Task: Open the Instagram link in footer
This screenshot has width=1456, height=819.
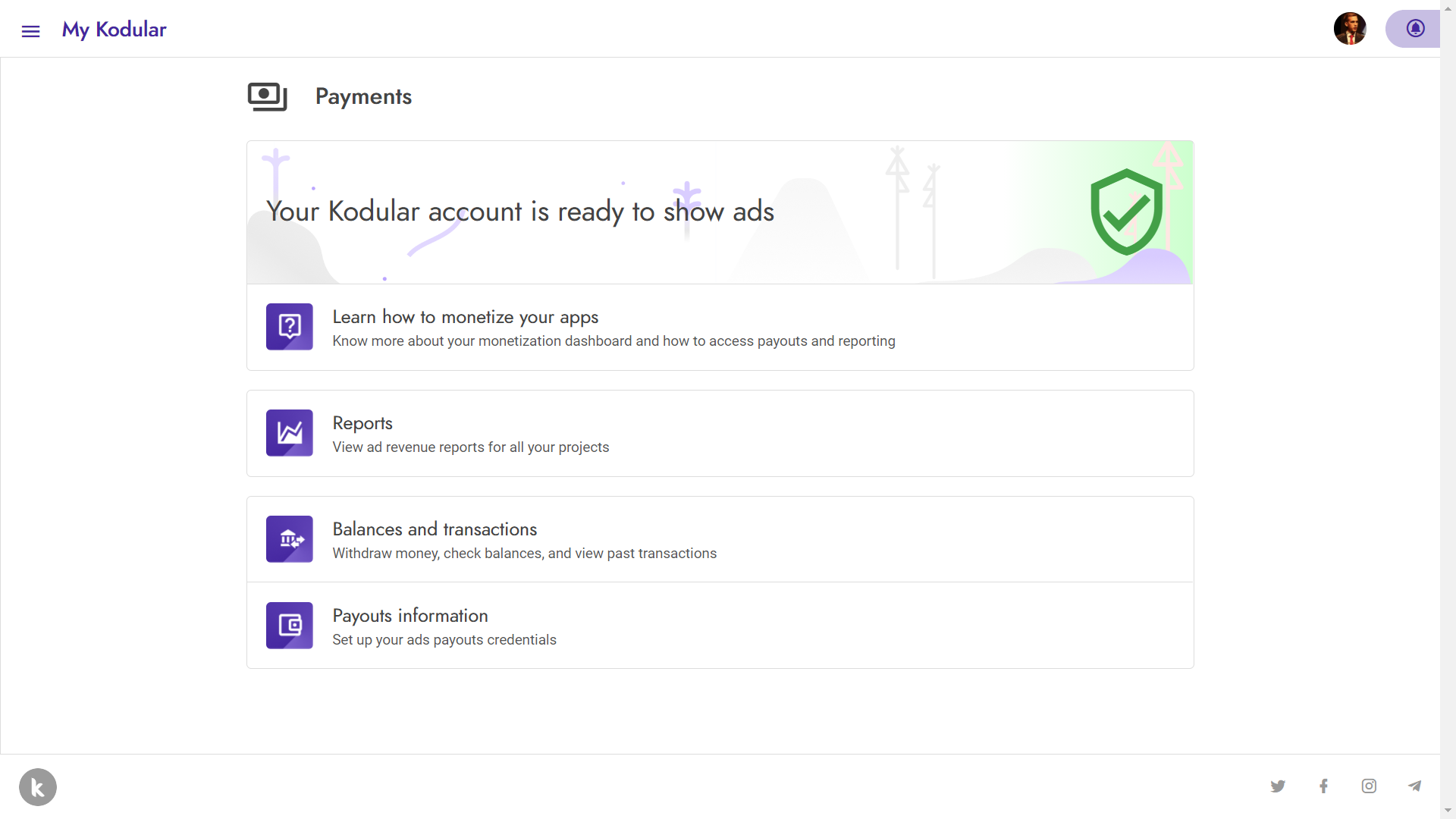Action: (x=1369, y=786)
